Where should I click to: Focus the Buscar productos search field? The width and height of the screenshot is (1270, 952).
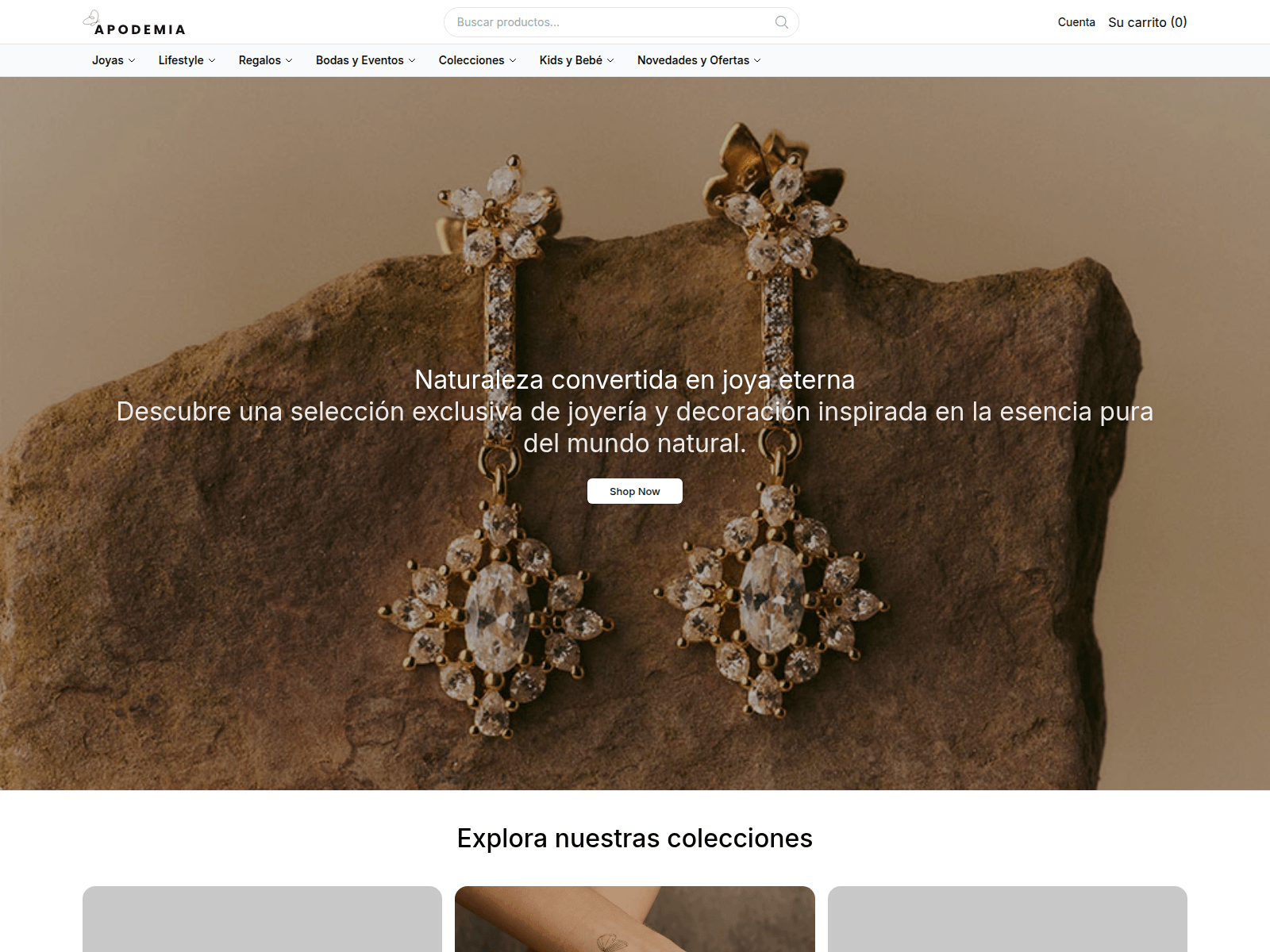621,22
